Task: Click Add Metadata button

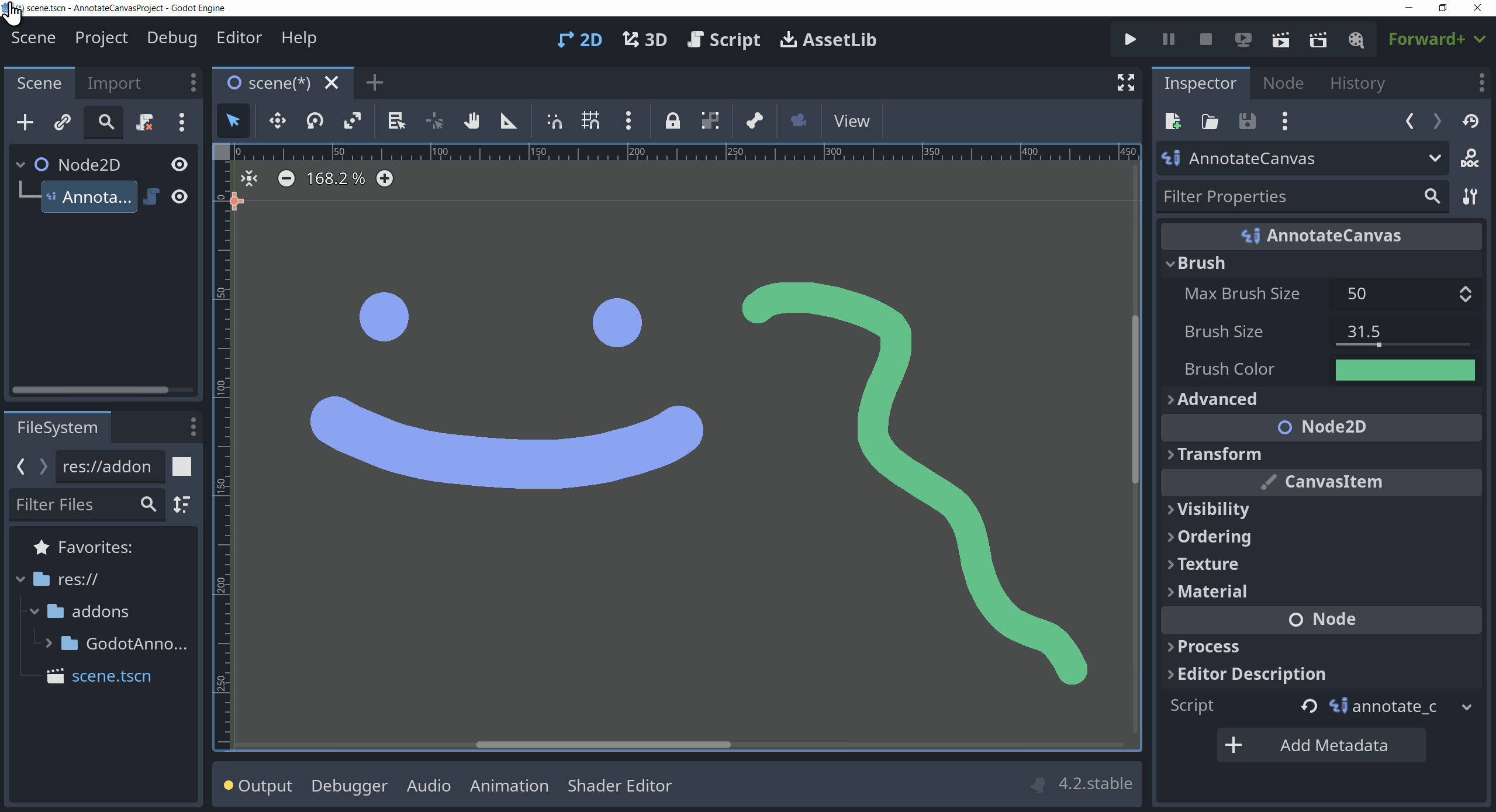Action: [1320, 745]
